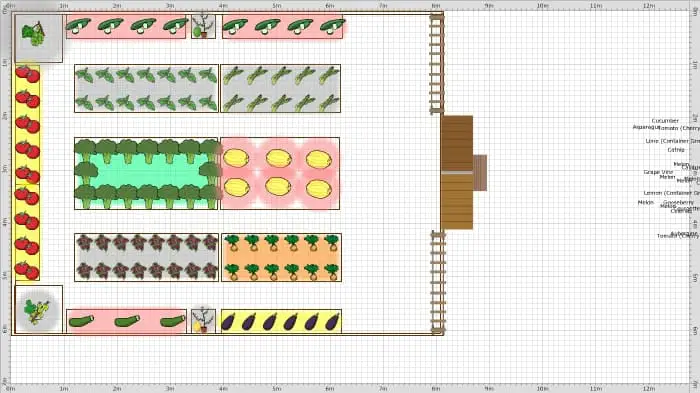Select top-left leafy green in the grey herb bed
This screenshot has width=700, height=393.
click(x=84, y=75)
